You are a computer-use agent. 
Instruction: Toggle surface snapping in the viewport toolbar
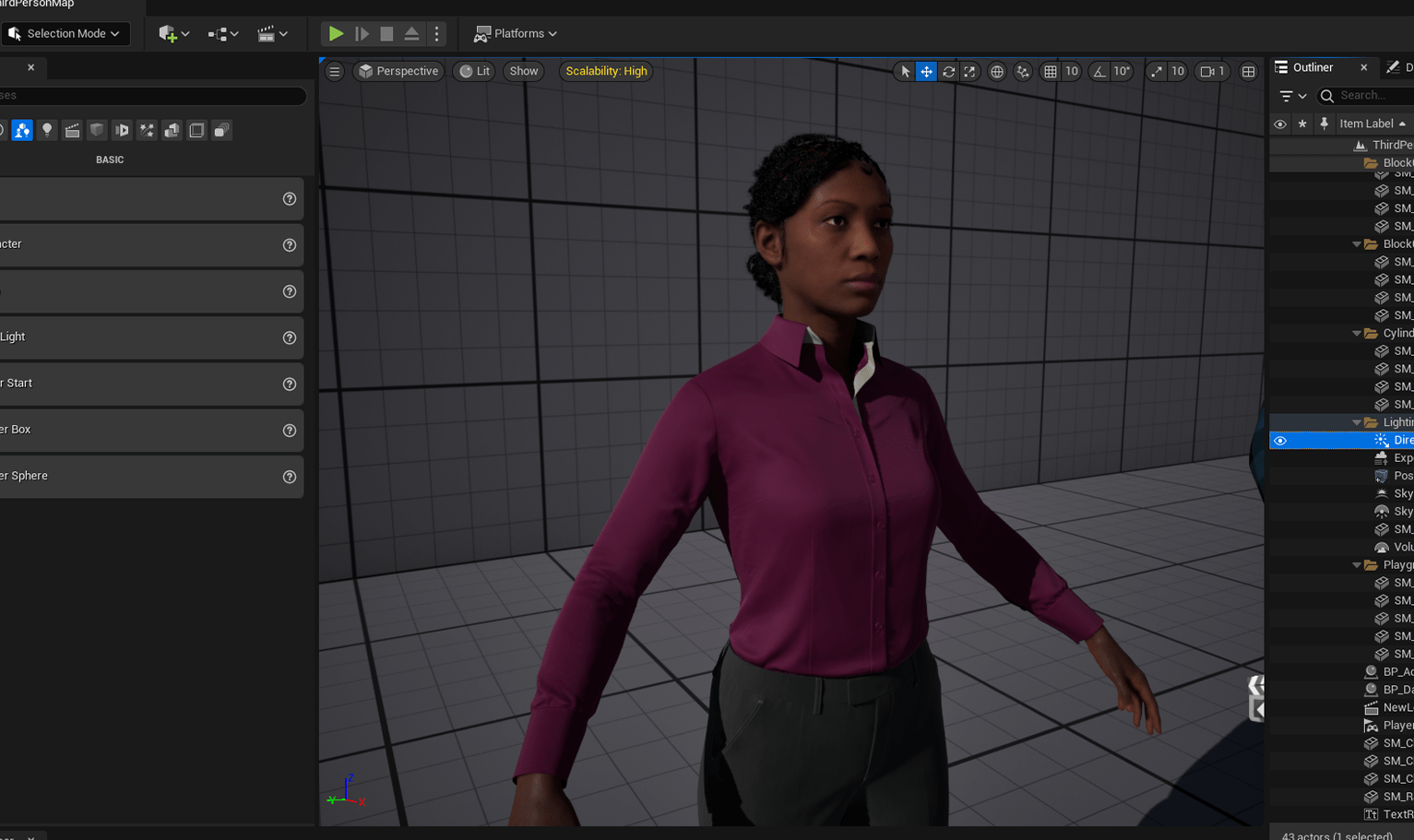click(x=1022, y=71)
